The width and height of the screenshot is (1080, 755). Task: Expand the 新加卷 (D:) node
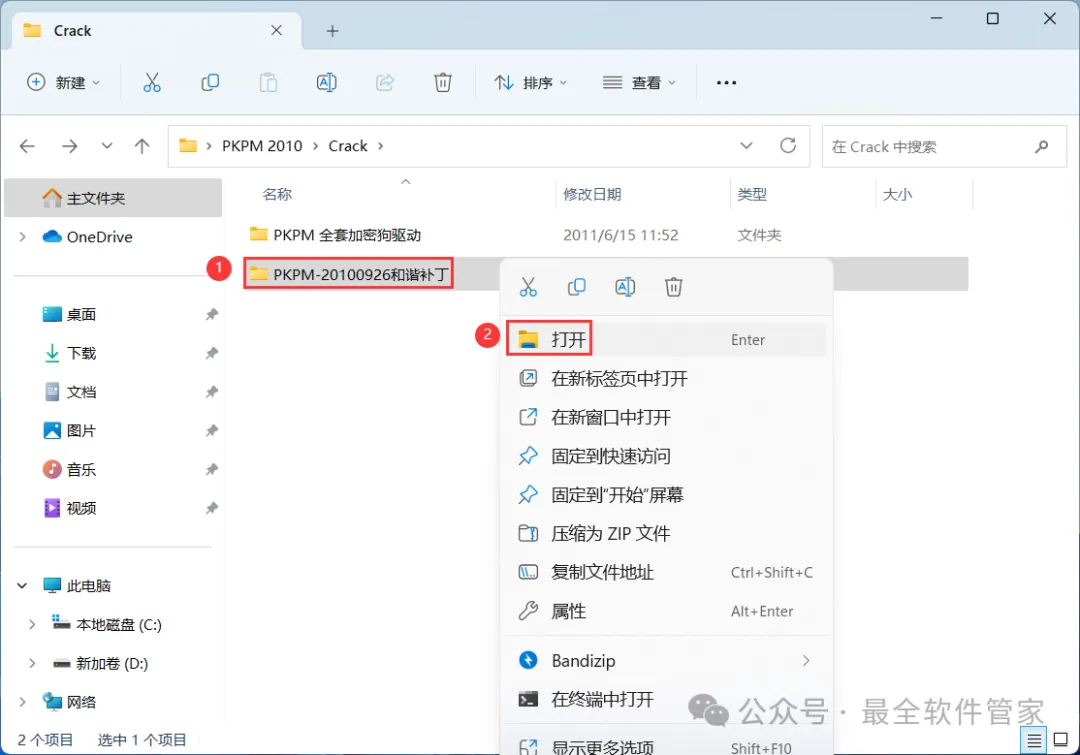[x=32, y=663]
